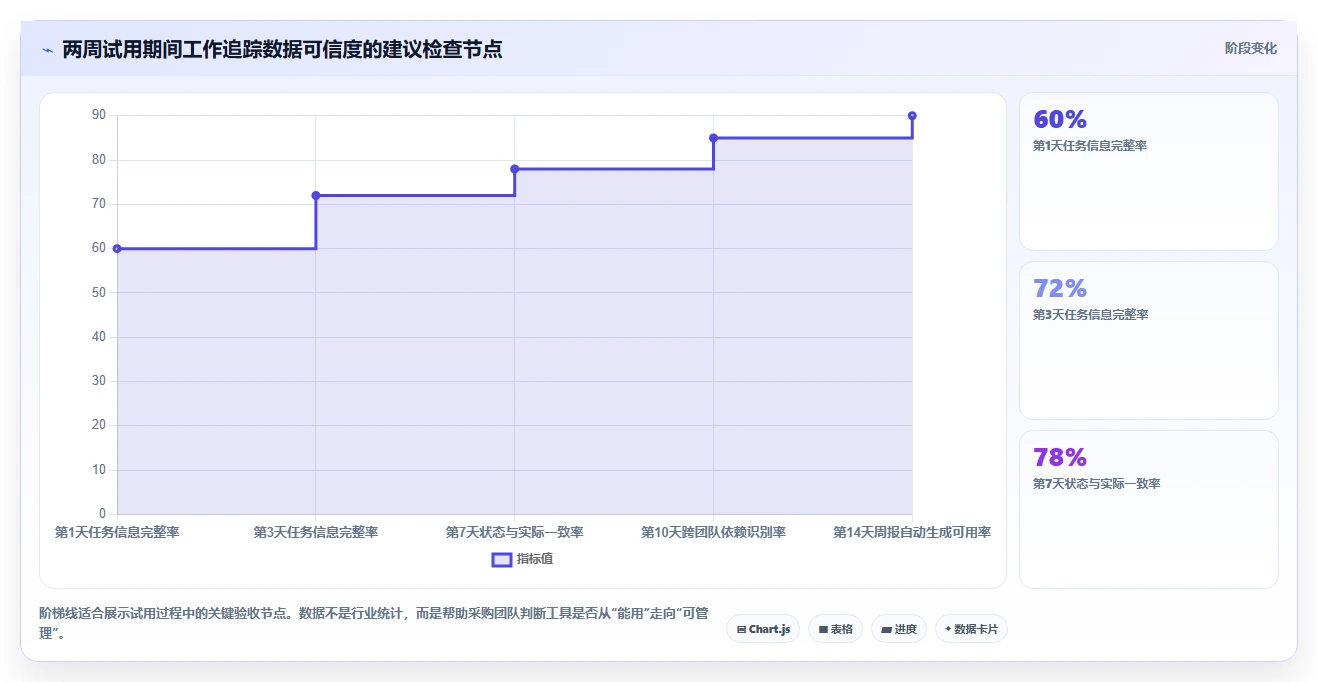Click the y-axis value 90
The image size is (1318, 682).
pyautogui.click(x=99, y=115)
